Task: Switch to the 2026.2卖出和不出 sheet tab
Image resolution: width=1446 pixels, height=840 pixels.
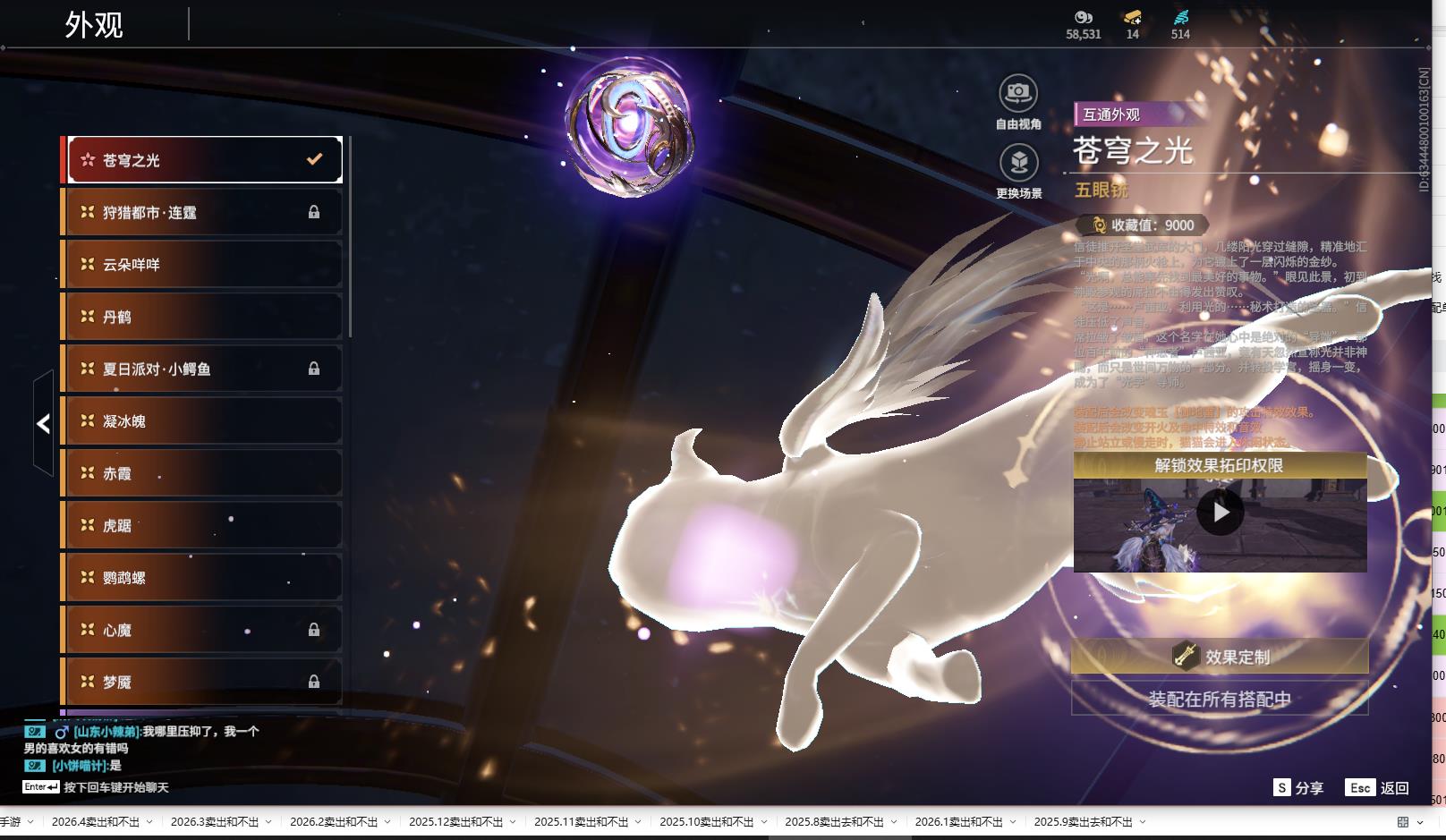Action: [x=333, y=822]
